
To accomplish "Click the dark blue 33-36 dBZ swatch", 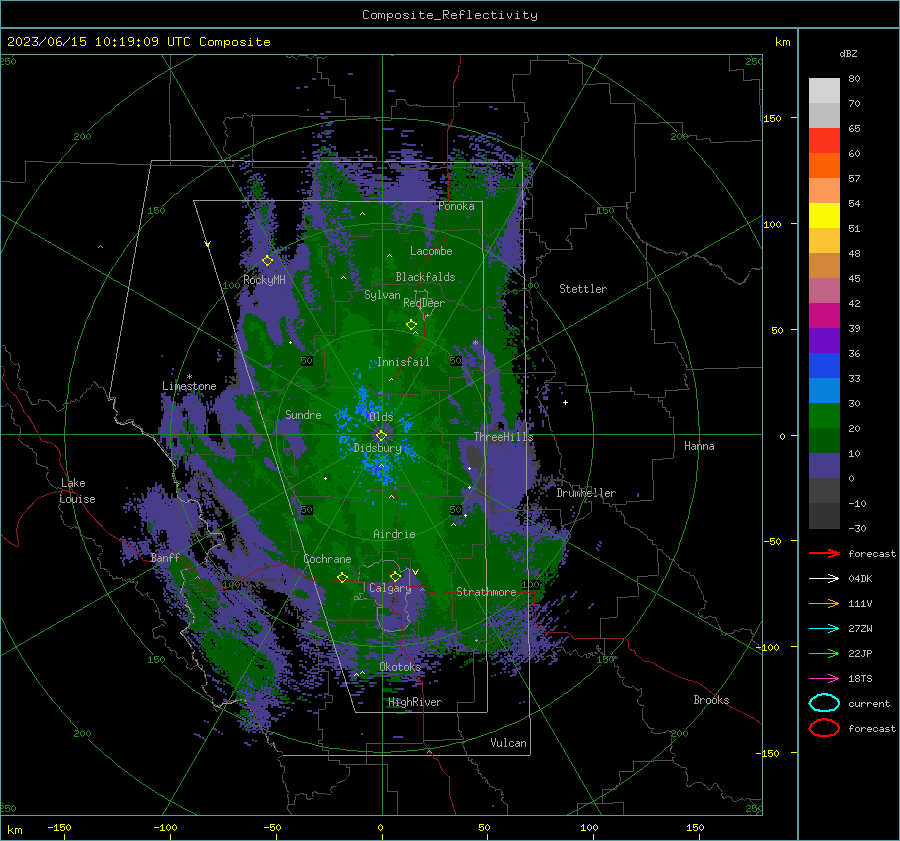I will coord(824,365).
